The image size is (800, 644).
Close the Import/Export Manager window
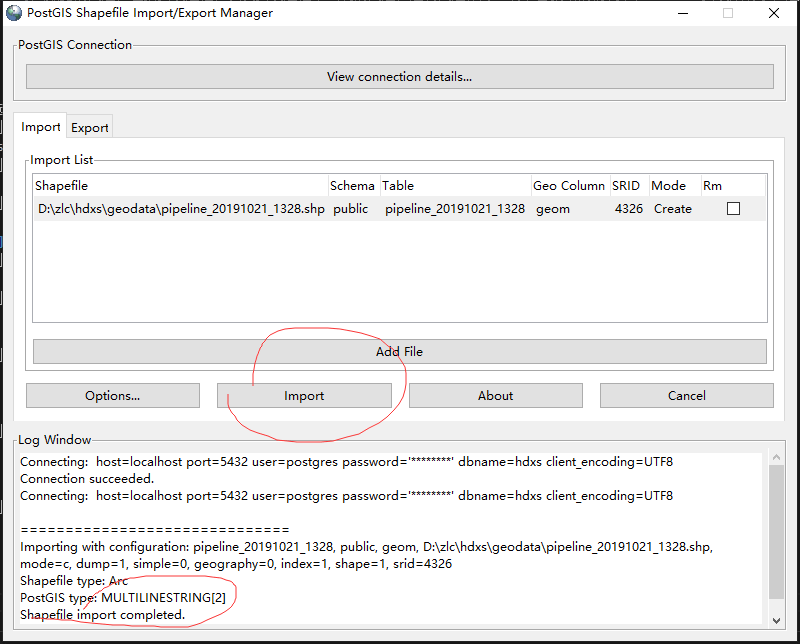point(774,13)
